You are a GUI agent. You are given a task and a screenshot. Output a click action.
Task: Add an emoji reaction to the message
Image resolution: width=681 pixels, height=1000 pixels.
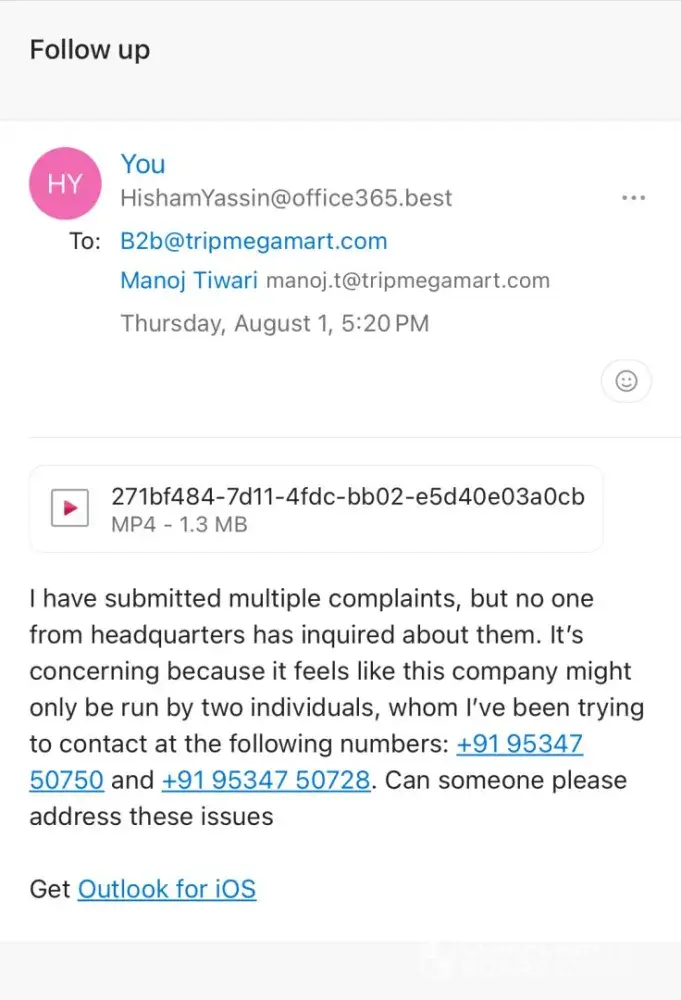tap(626, 381)
